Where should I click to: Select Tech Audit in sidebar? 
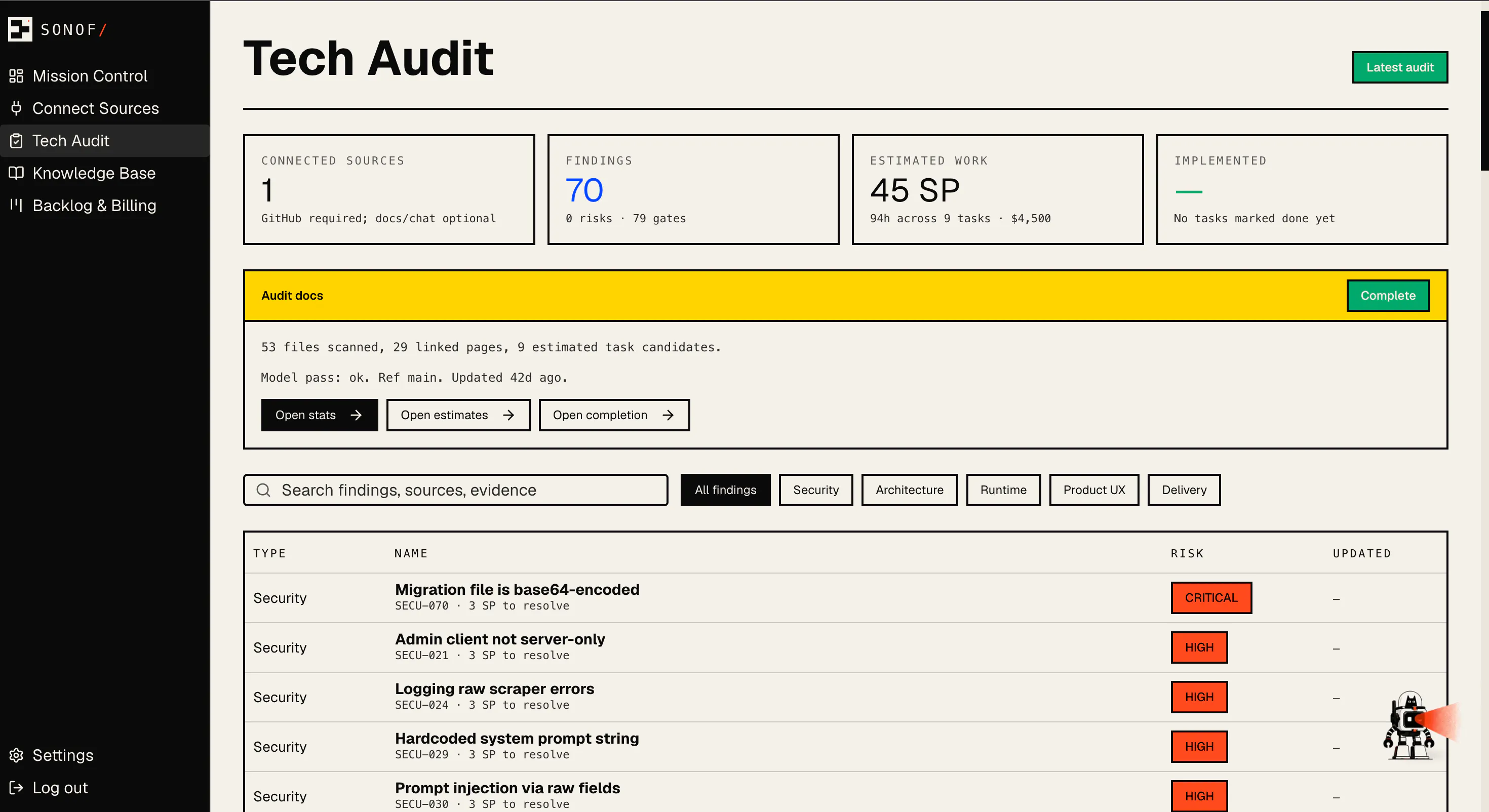[105, 140]
